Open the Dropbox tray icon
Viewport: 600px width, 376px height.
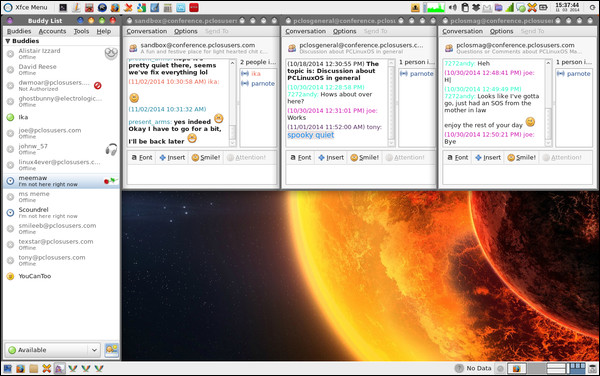[x=476, y=7]
